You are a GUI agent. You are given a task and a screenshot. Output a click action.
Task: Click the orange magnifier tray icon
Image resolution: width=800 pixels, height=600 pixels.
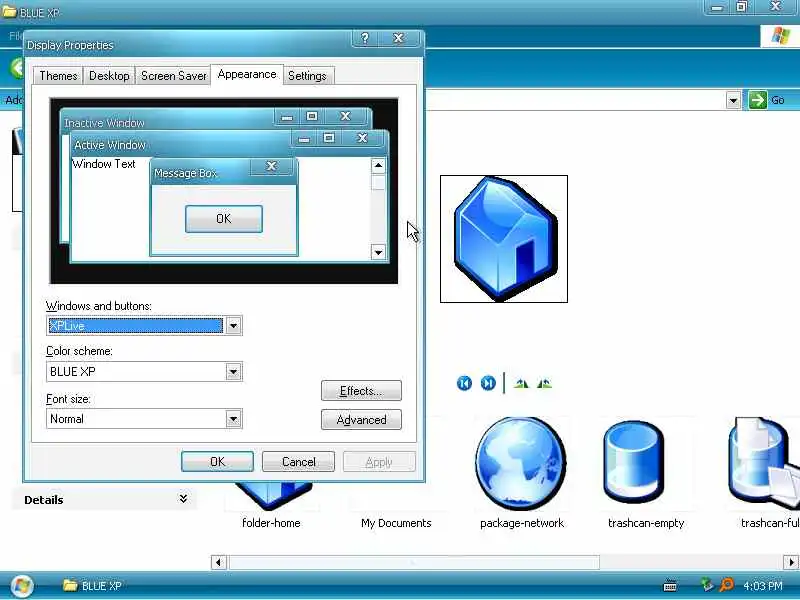coord(726,585)
